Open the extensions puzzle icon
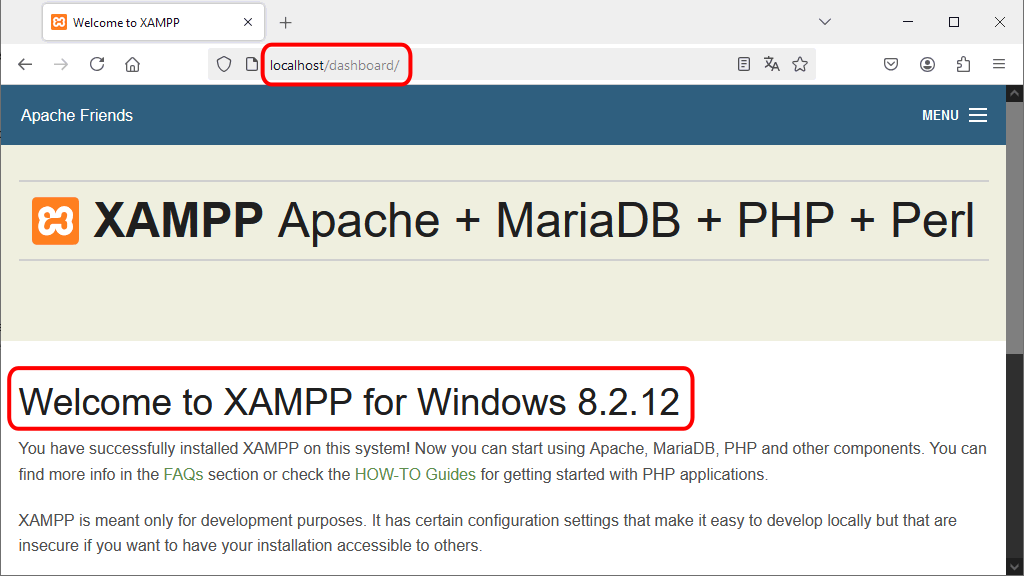 [x=963, y=64]
